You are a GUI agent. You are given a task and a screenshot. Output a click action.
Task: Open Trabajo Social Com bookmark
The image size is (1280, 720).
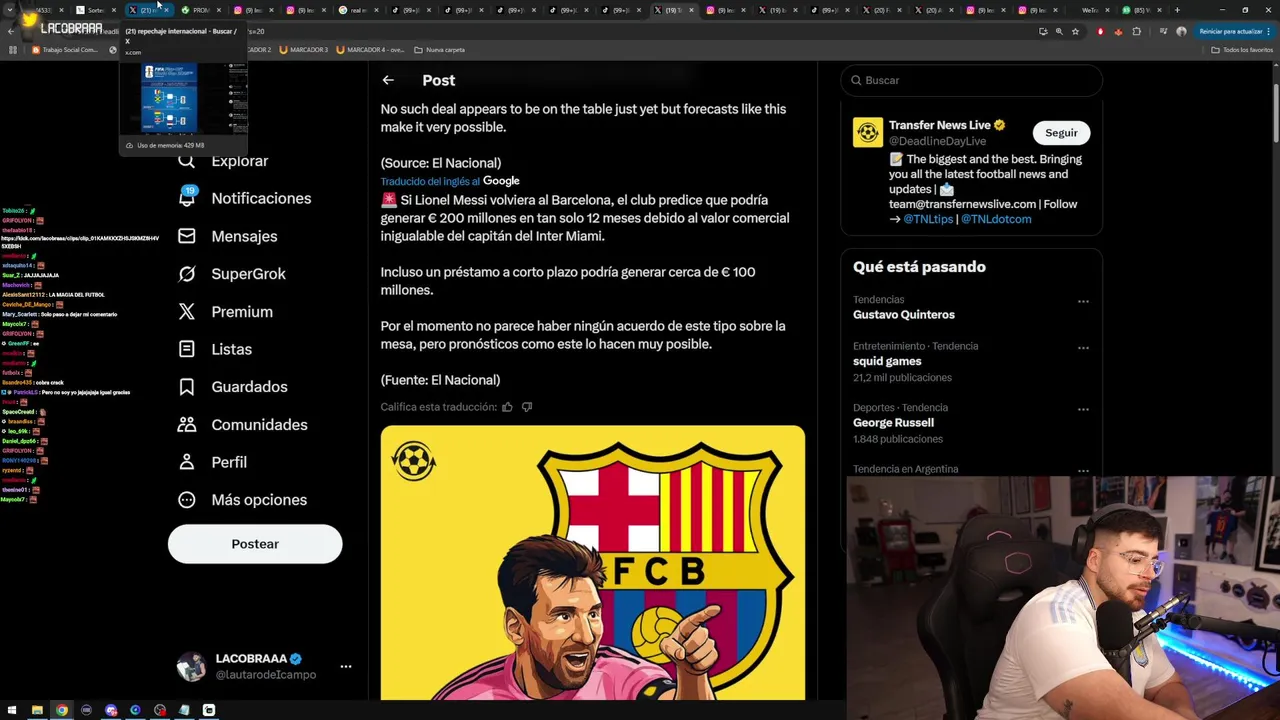click(65, 49)
